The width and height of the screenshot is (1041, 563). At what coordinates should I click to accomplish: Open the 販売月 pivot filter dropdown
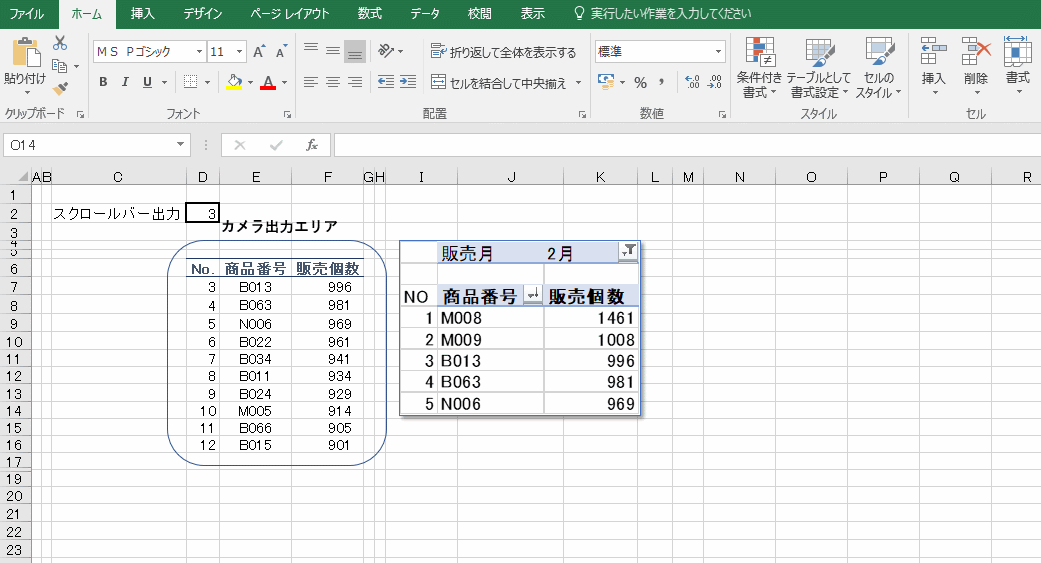pyautogui.click(x=627, y=252)
